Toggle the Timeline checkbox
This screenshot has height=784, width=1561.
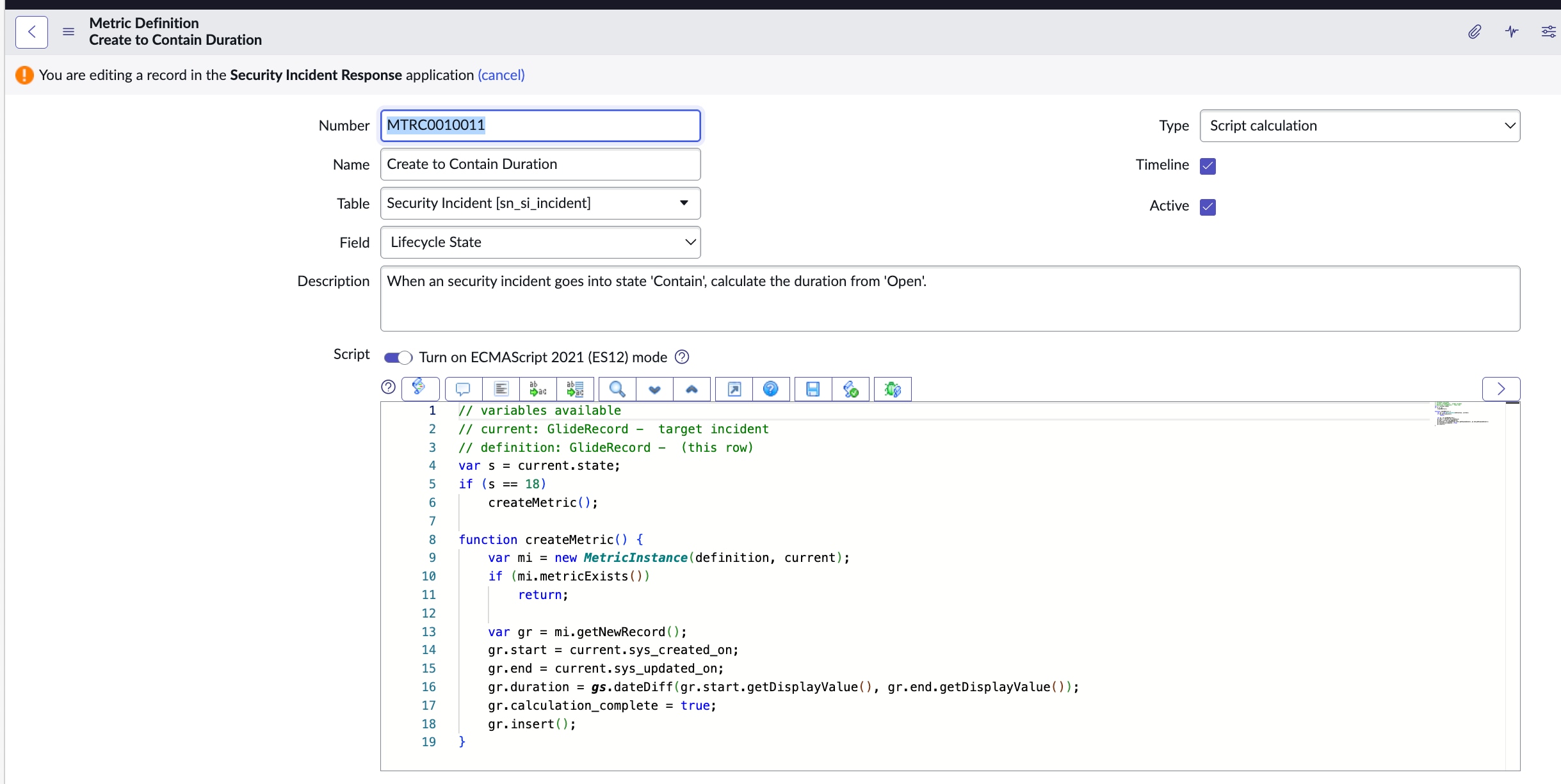pyautogui.click(x=1208, y=166)
